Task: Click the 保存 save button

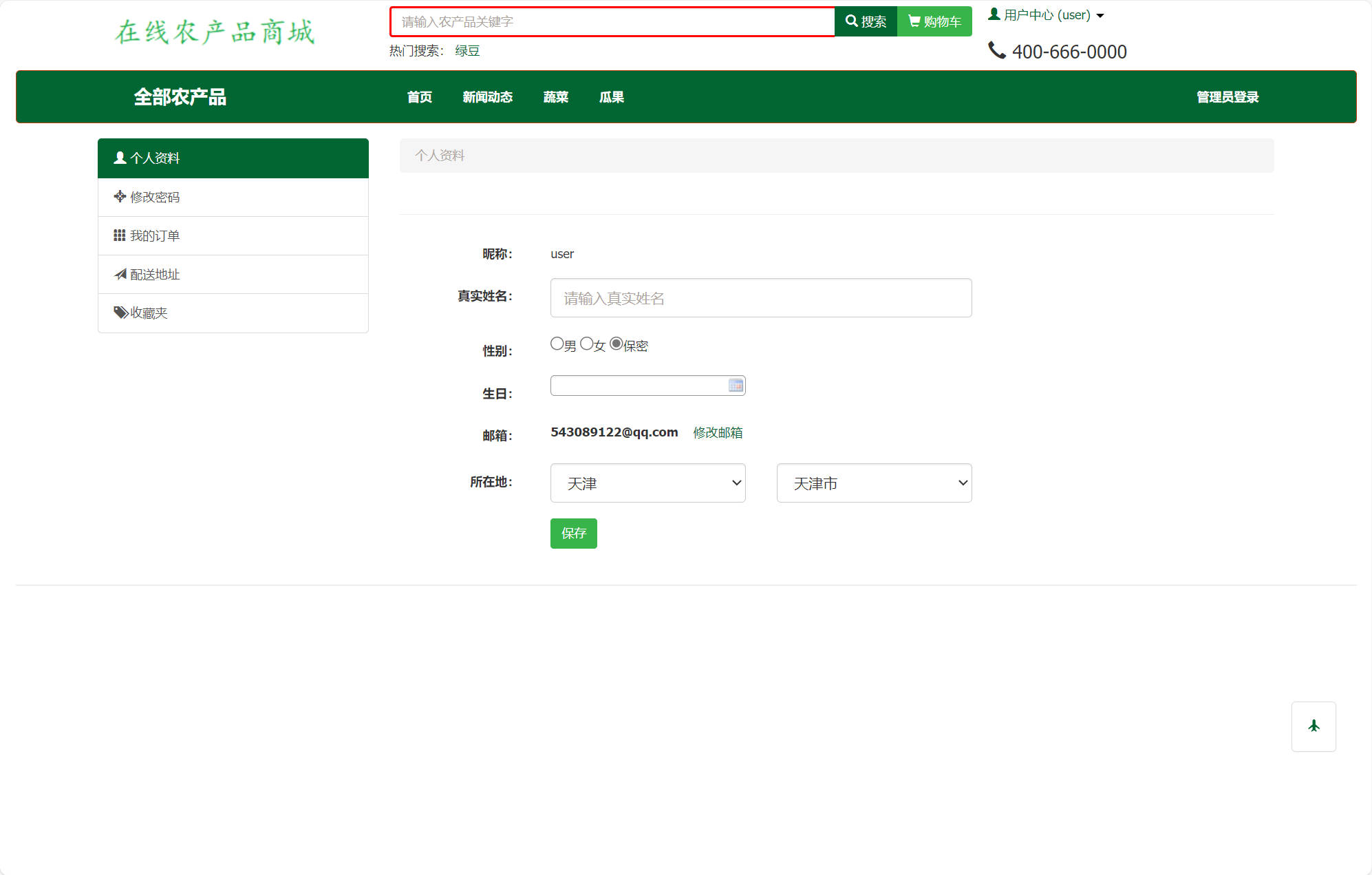Action: (x=573, y=533)
